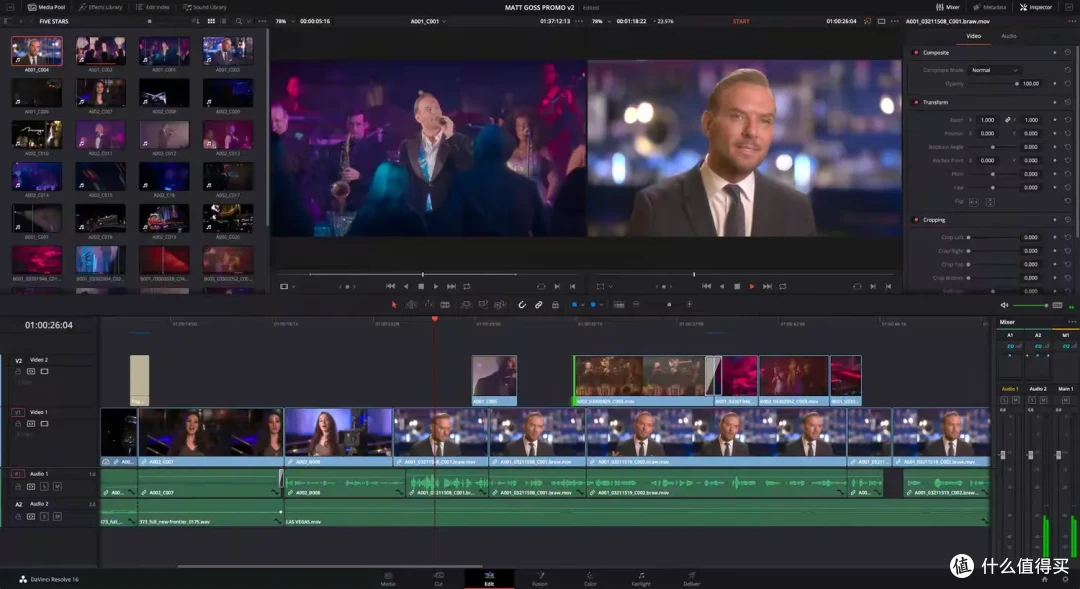Go to the Cut page
The image size is (1080, 589).
439,579
